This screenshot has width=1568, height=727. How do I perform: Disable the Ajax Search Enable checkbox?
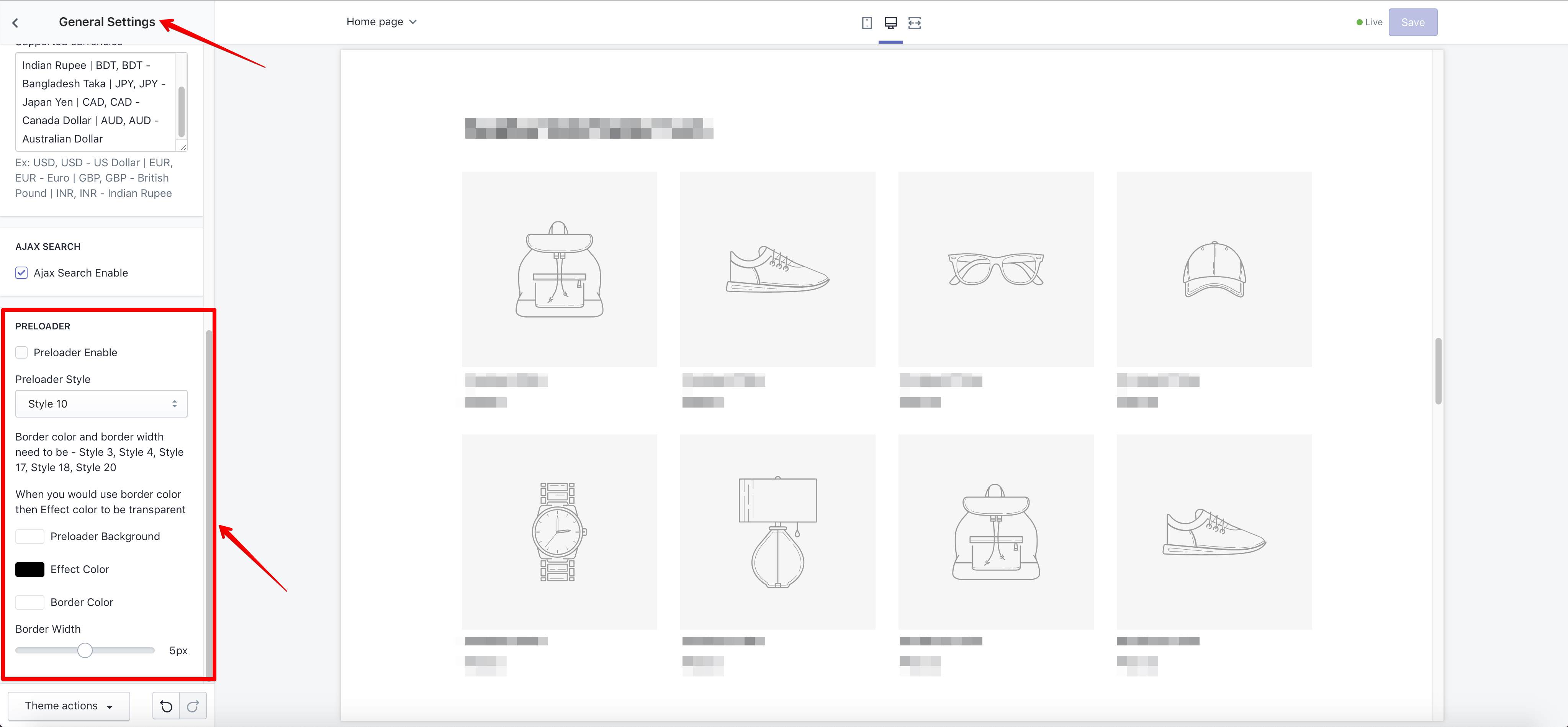click(21, 273)
